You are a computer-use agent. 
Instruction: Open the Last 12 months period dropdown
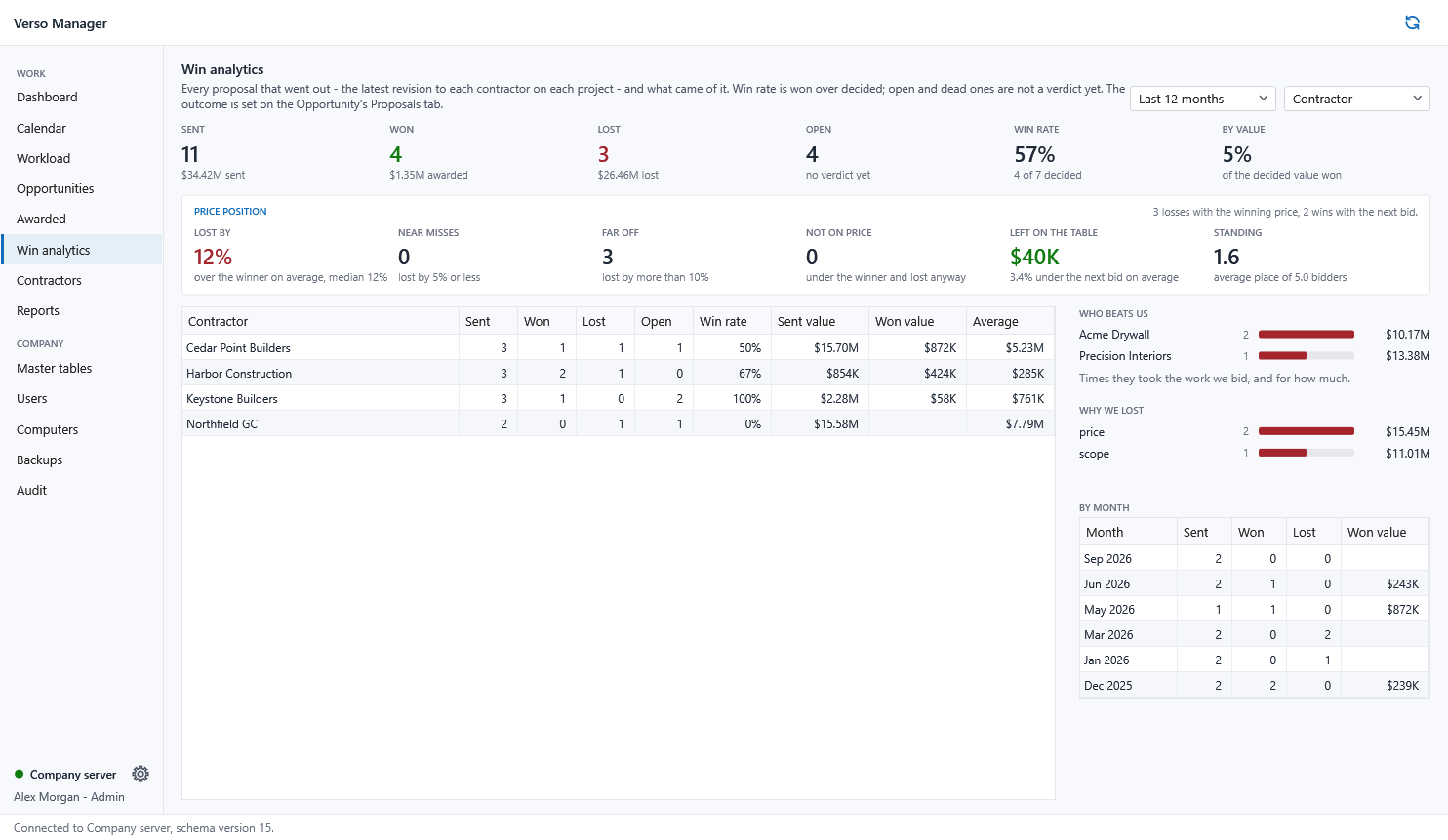[x=1203, y=99]
